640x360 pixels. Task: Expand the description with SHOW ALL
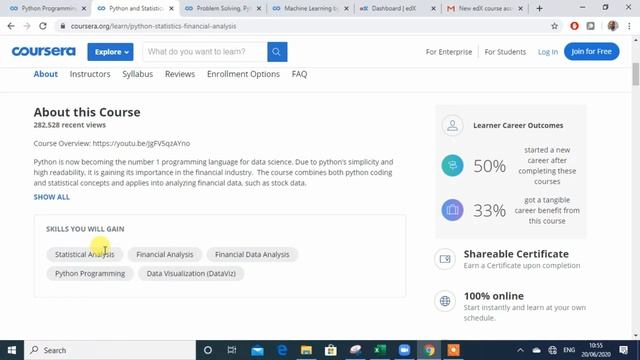point(51,197)
